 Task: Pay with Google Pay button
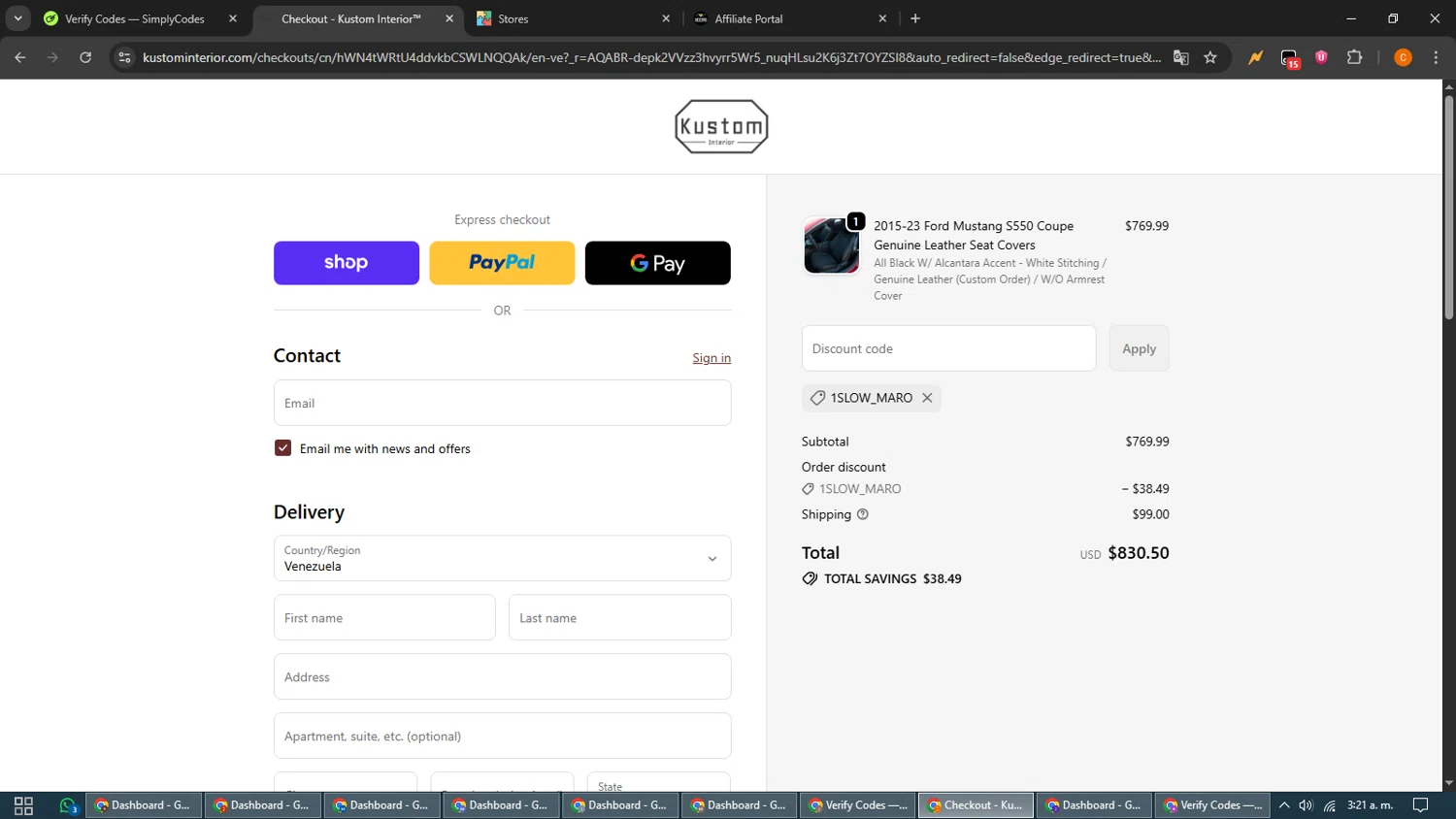[658, 263]
